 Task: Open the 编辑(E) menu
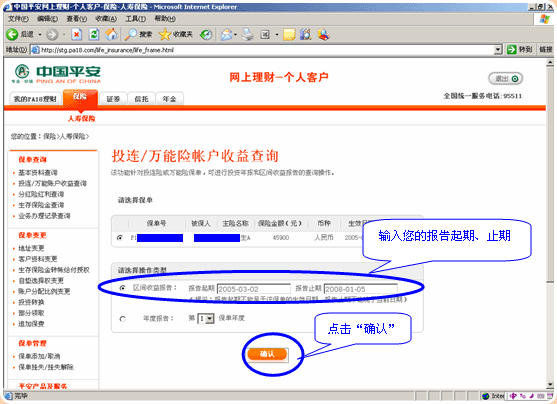[x=48, y=18]
